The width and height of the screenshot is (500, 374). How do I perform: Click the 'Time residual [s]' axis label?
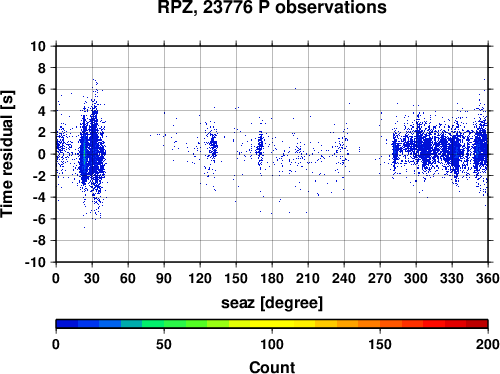[7, 154]
